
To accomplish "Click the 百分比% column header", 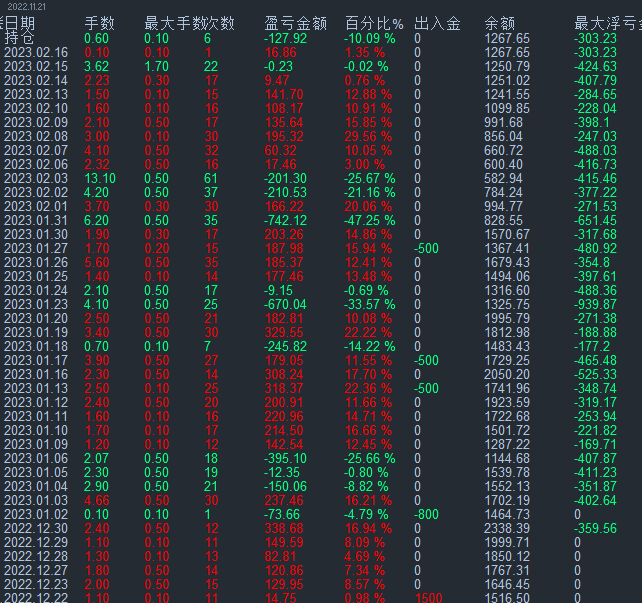I will (x=374, y=23).
